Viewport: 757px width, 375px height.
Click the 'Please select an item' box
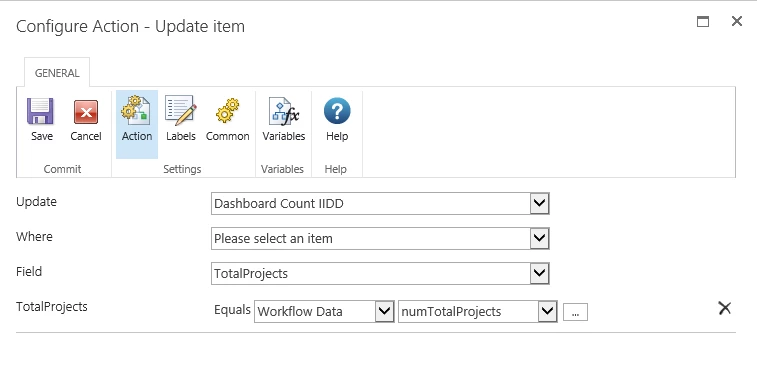[x=380, y=238]
